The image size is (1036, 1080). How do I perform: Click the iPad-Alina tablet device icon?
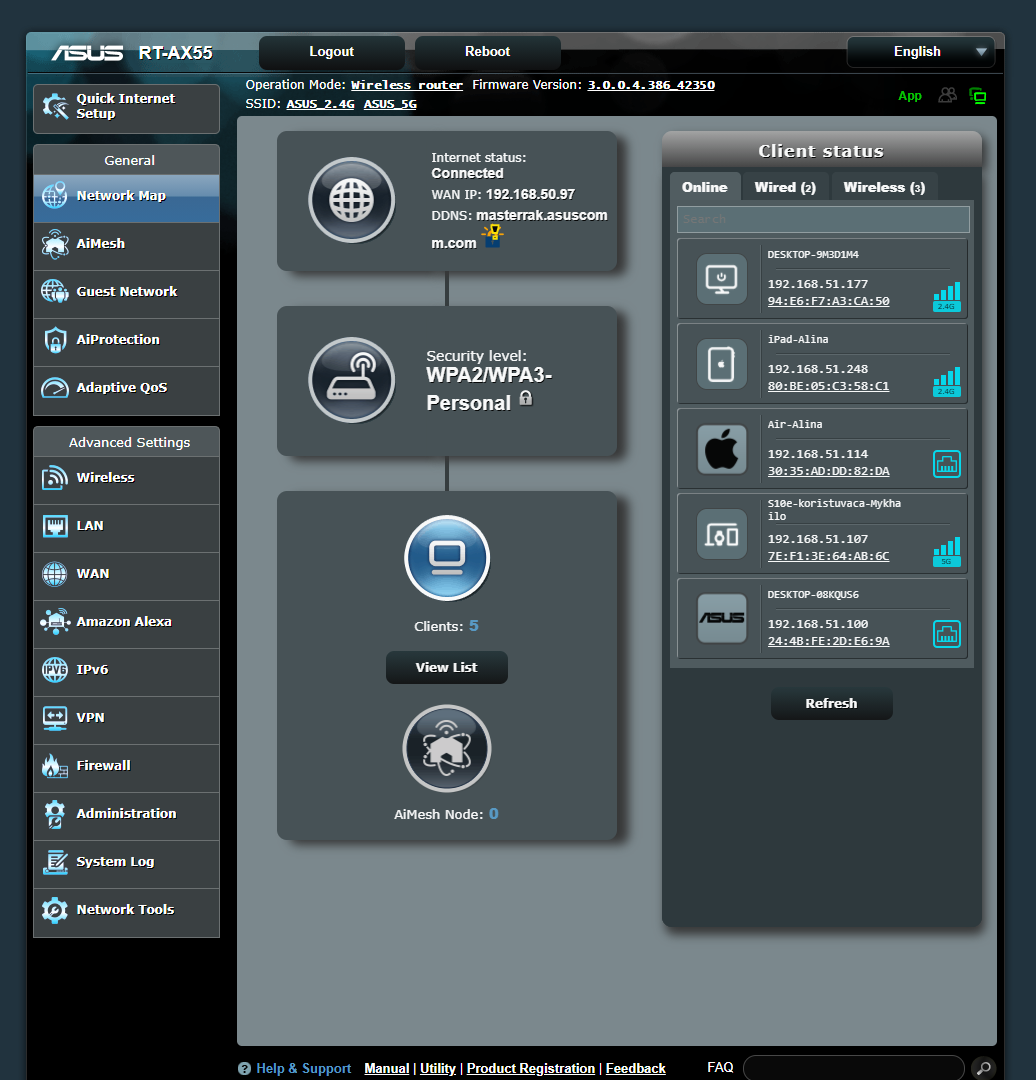(721, 364)
